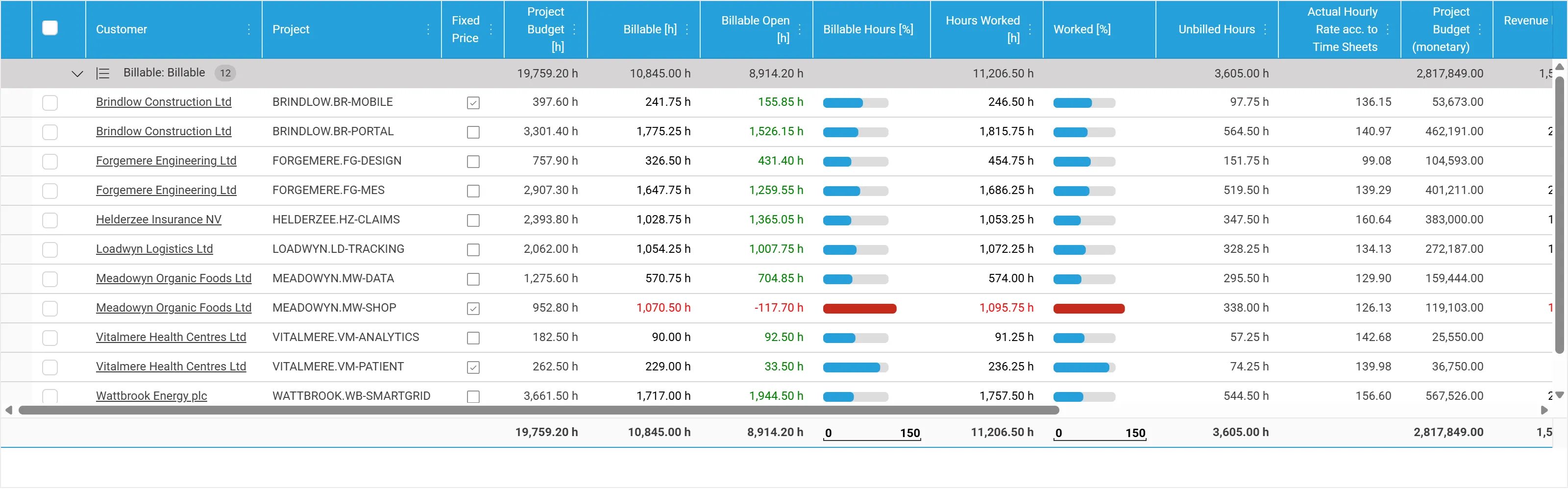Sort by the Worked [%] column header
Viewport: 1568px width, 489px height.
pyautogui.click(x=1081, y=29)
